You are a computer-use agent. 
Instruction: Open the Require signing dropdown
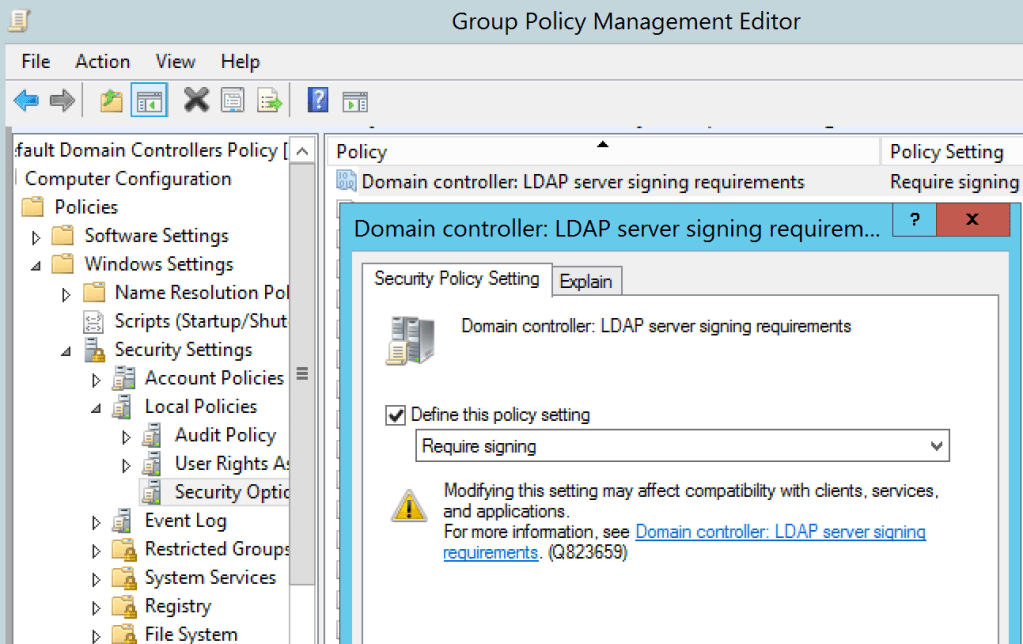click(x=936, y=446)
